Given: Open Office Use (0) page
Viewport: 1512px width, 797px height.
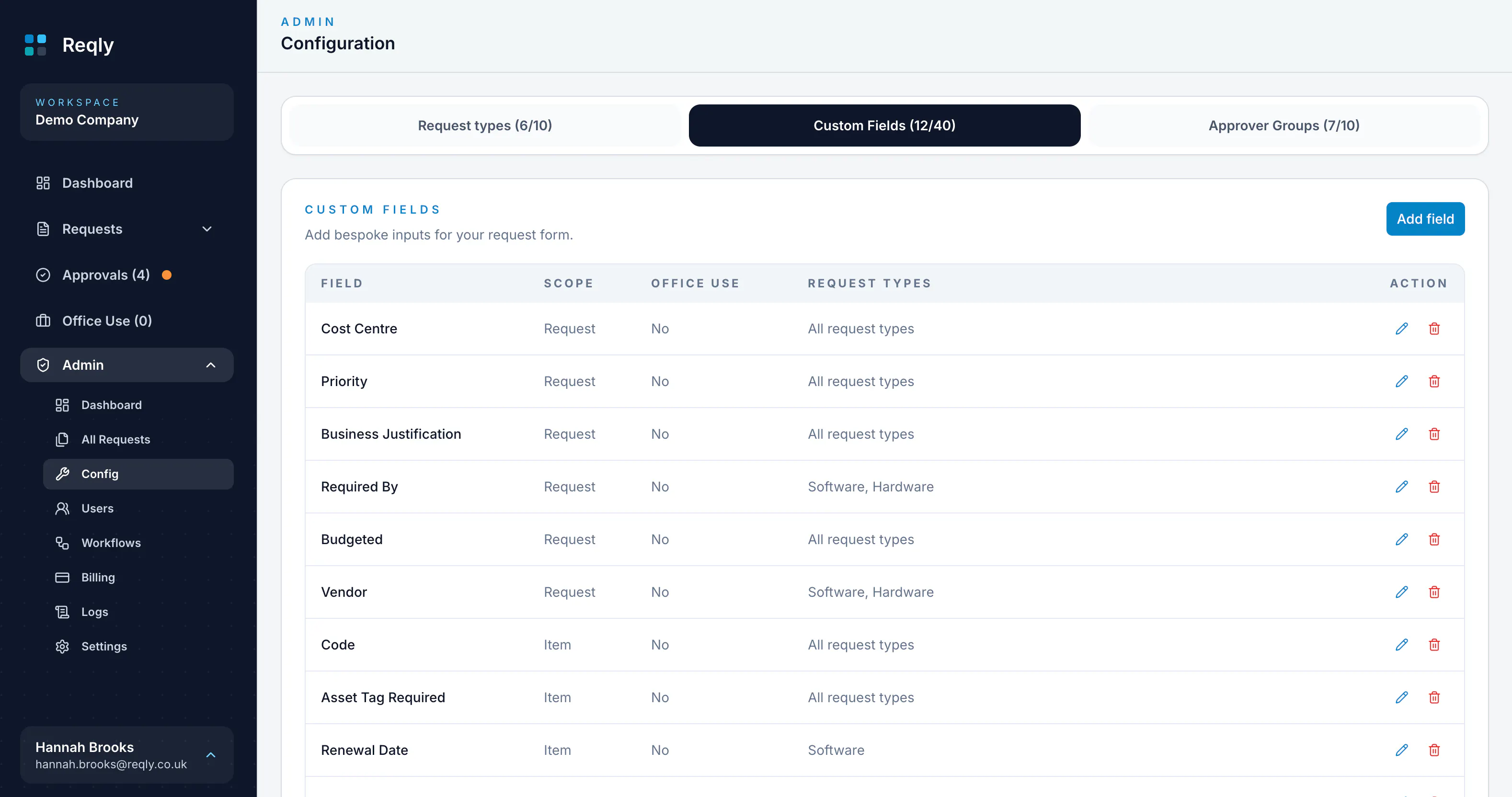Looking at the screenshot, I should pyautogui.click(x=127, y=321).
